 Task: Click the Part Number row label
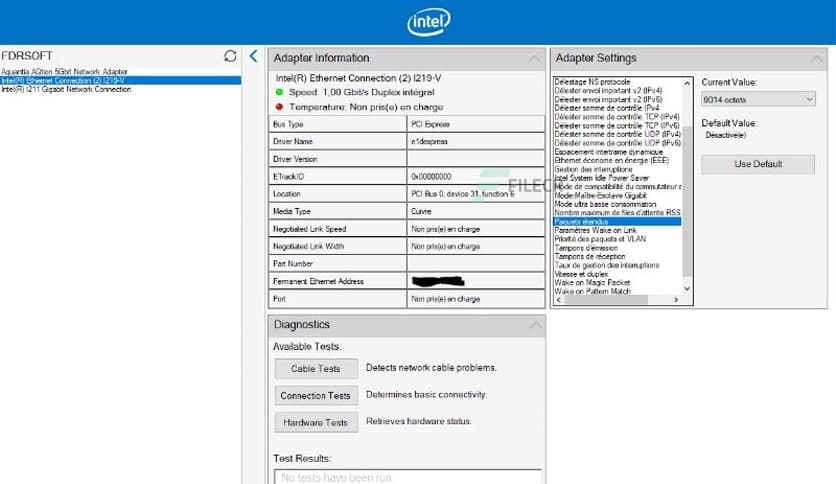coord(293,263)
